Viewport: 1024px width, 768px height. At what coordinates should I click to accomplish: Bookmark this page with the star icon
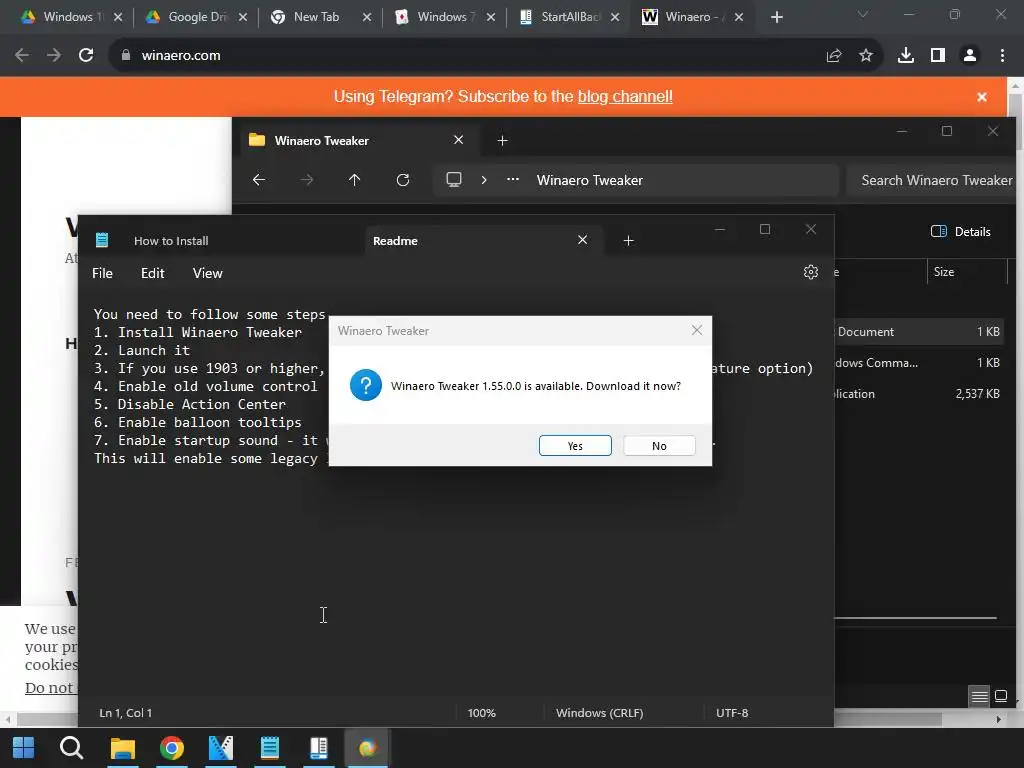point(866,56)
